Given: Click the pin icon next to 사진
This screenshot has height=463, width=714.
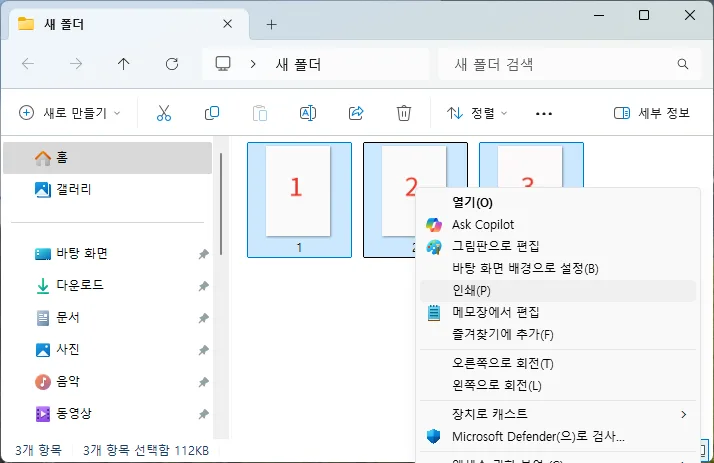Looking at the screenshot, I should pos(204,350).
